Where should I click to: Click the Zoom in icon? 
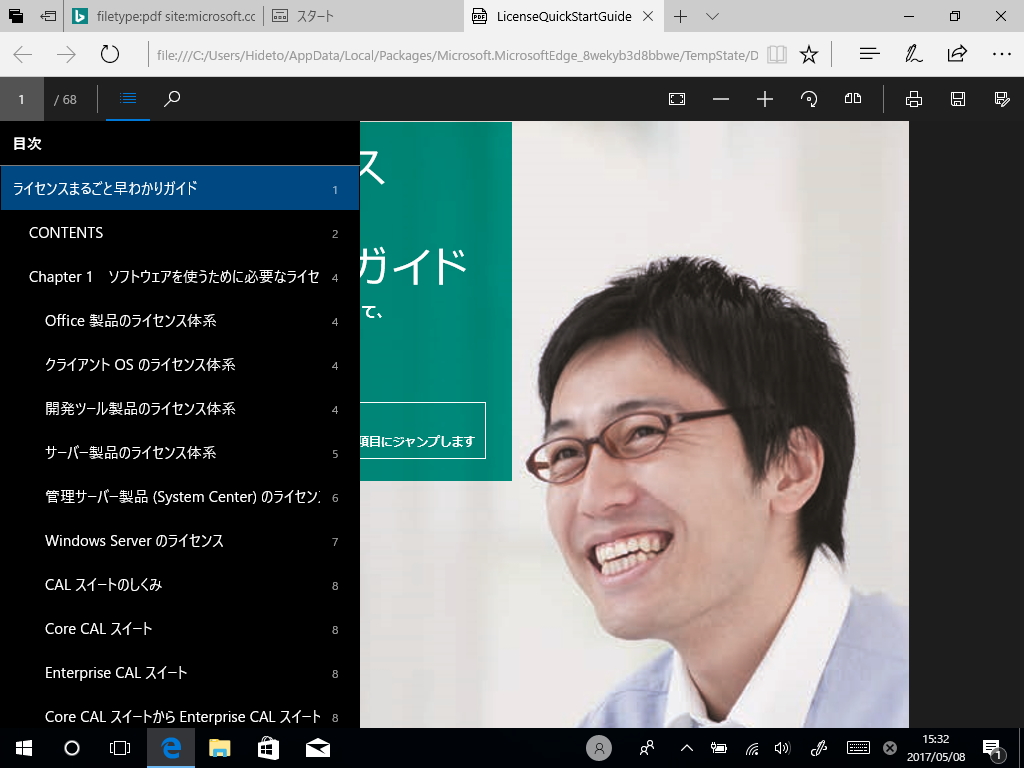[764, 99]
